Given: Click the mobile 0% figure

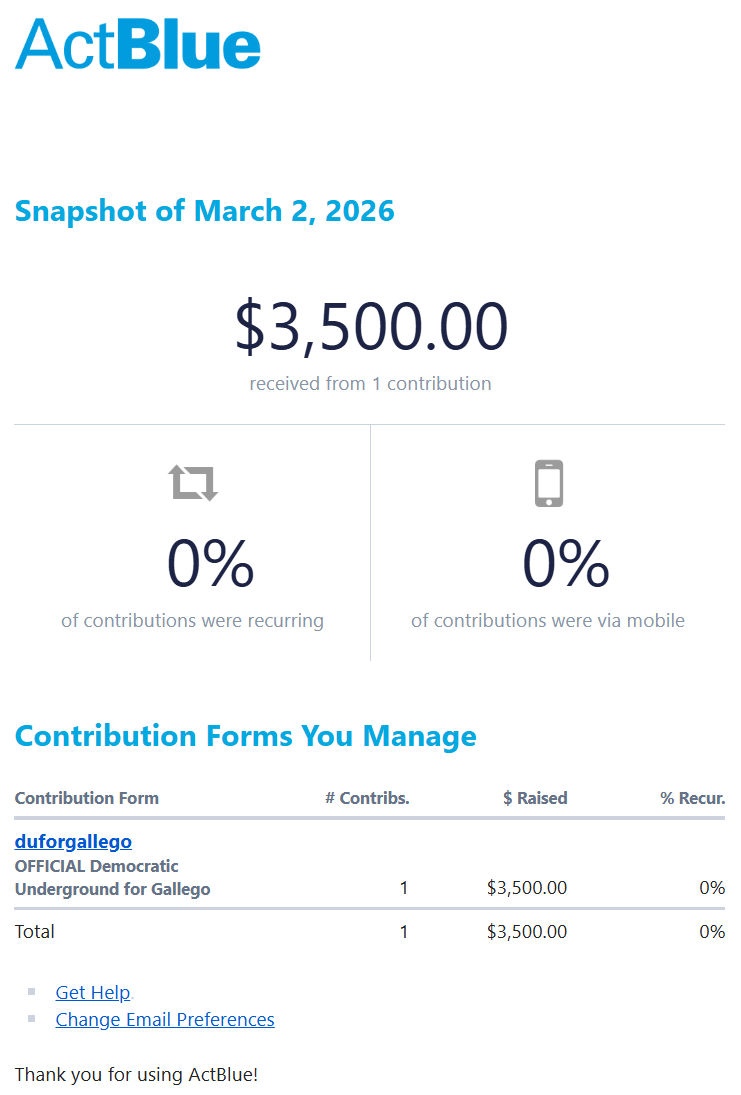Looking at the screenshot, I should 566,563.
